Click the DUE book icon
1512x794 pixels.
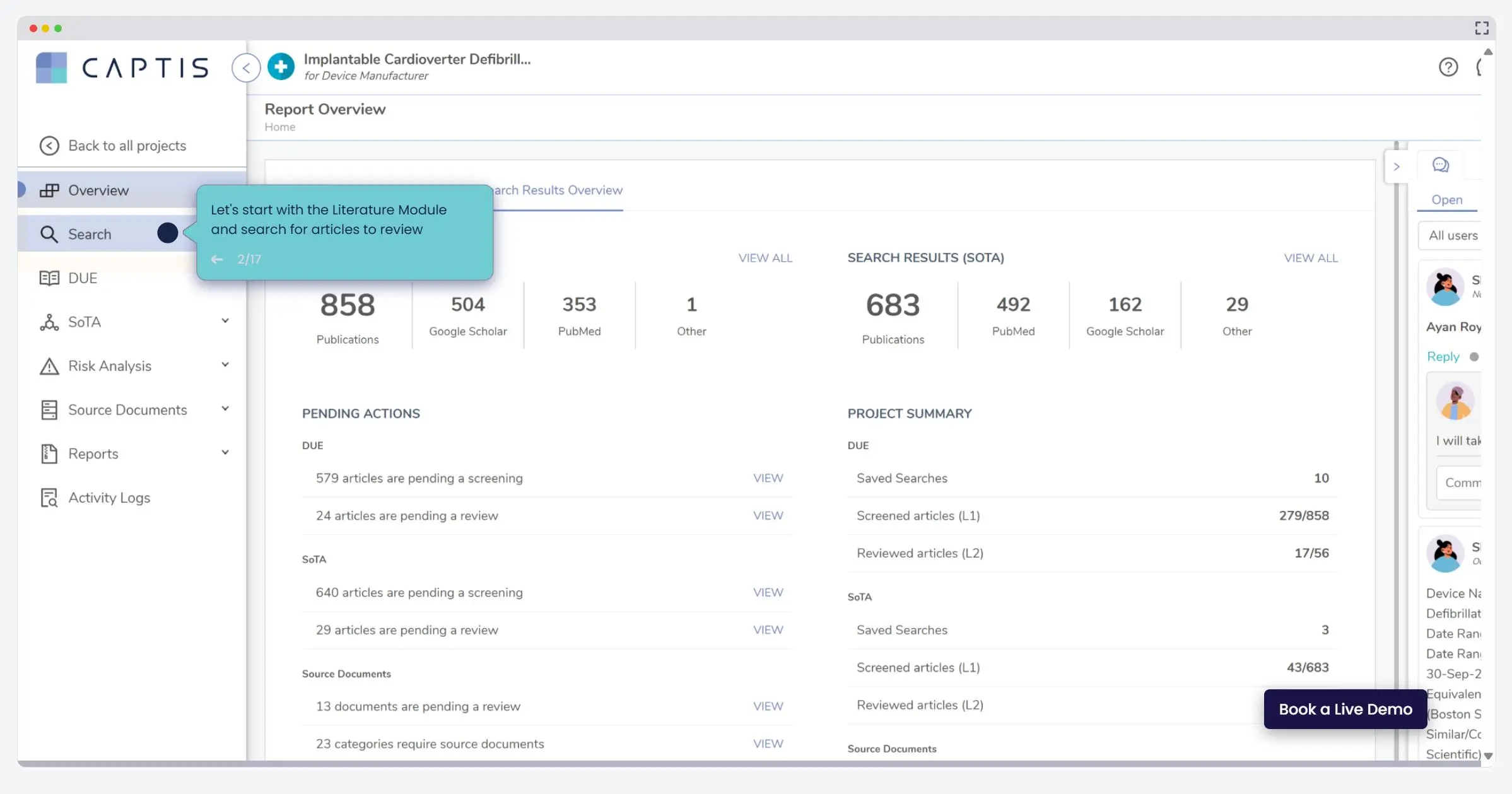coord(49,278)
